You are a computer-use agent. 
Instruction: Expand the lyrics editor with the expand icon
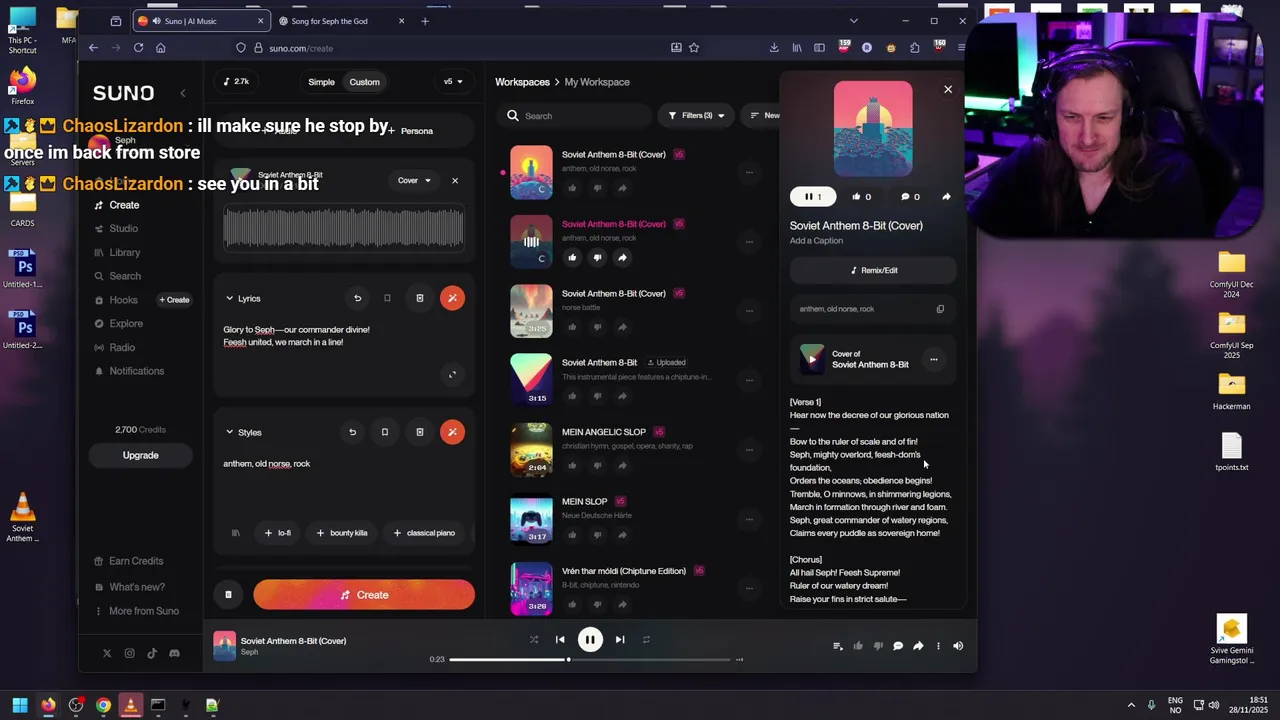click(x=452, y=375)
